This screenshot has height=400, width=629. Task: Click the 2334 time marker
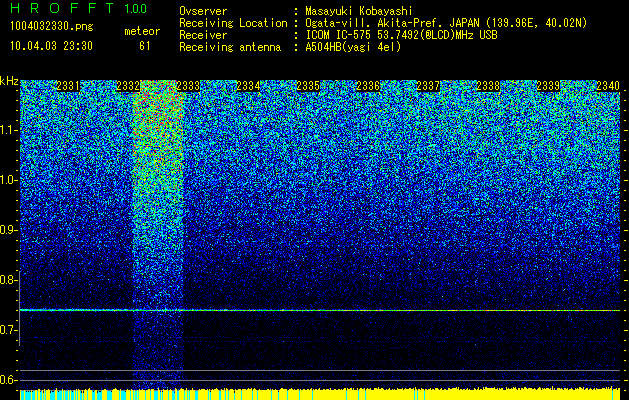point(248,86)
